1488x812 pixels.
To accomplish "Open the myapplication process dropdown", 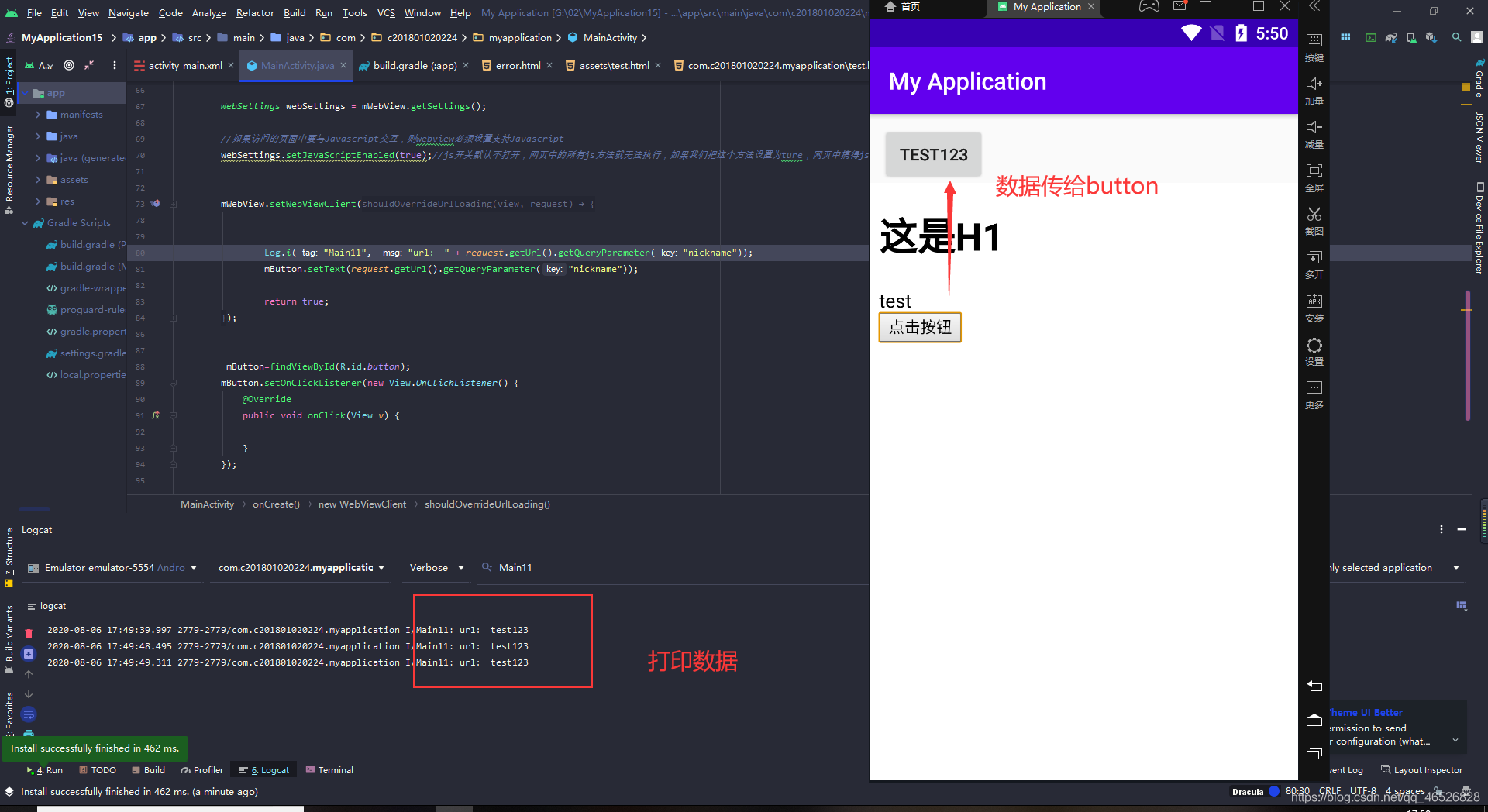I will click(301, 568).
